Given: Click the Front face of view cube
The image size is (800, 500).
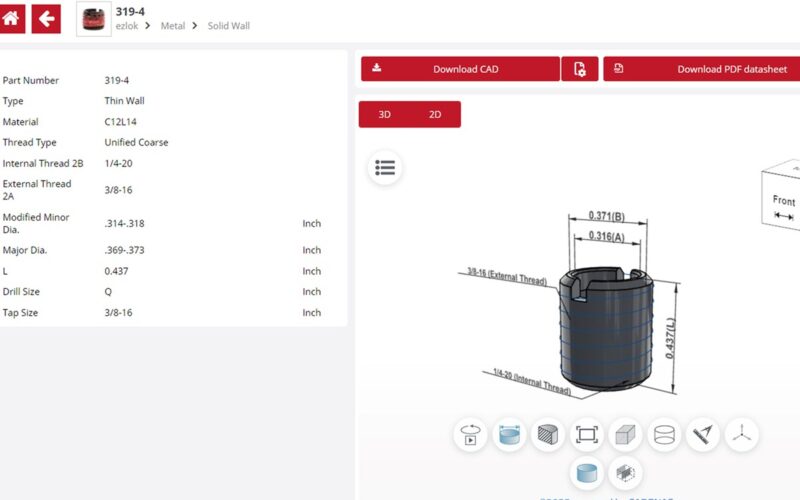Looking at the screenshot, I should (783, 202).
